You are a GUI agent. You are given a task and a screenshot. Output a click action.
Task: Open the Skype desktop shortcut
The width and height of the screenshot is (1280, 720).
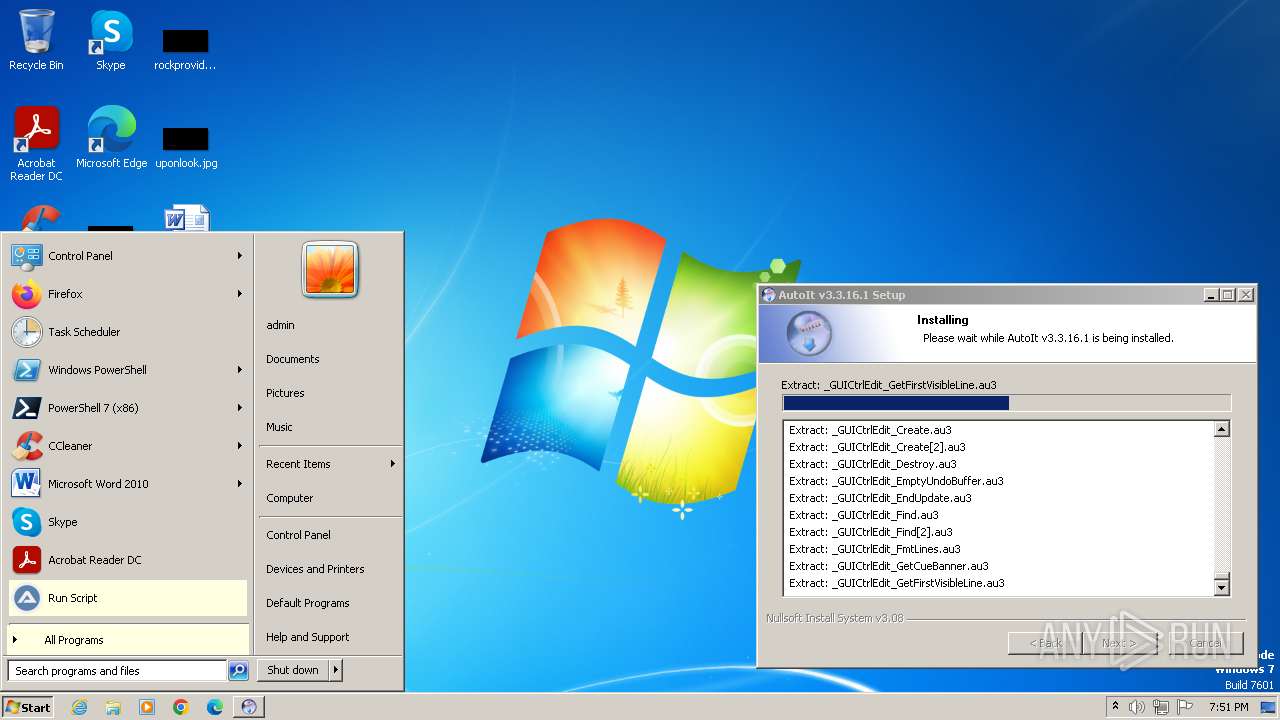coord(110,40)
